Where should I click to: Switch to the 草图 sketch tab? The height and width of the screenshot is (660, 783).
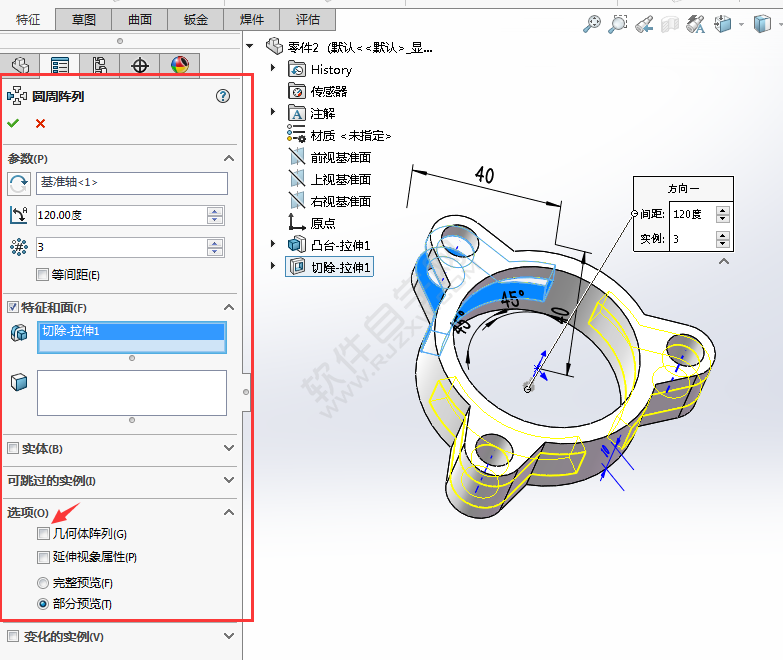click(x=83, y=19)
